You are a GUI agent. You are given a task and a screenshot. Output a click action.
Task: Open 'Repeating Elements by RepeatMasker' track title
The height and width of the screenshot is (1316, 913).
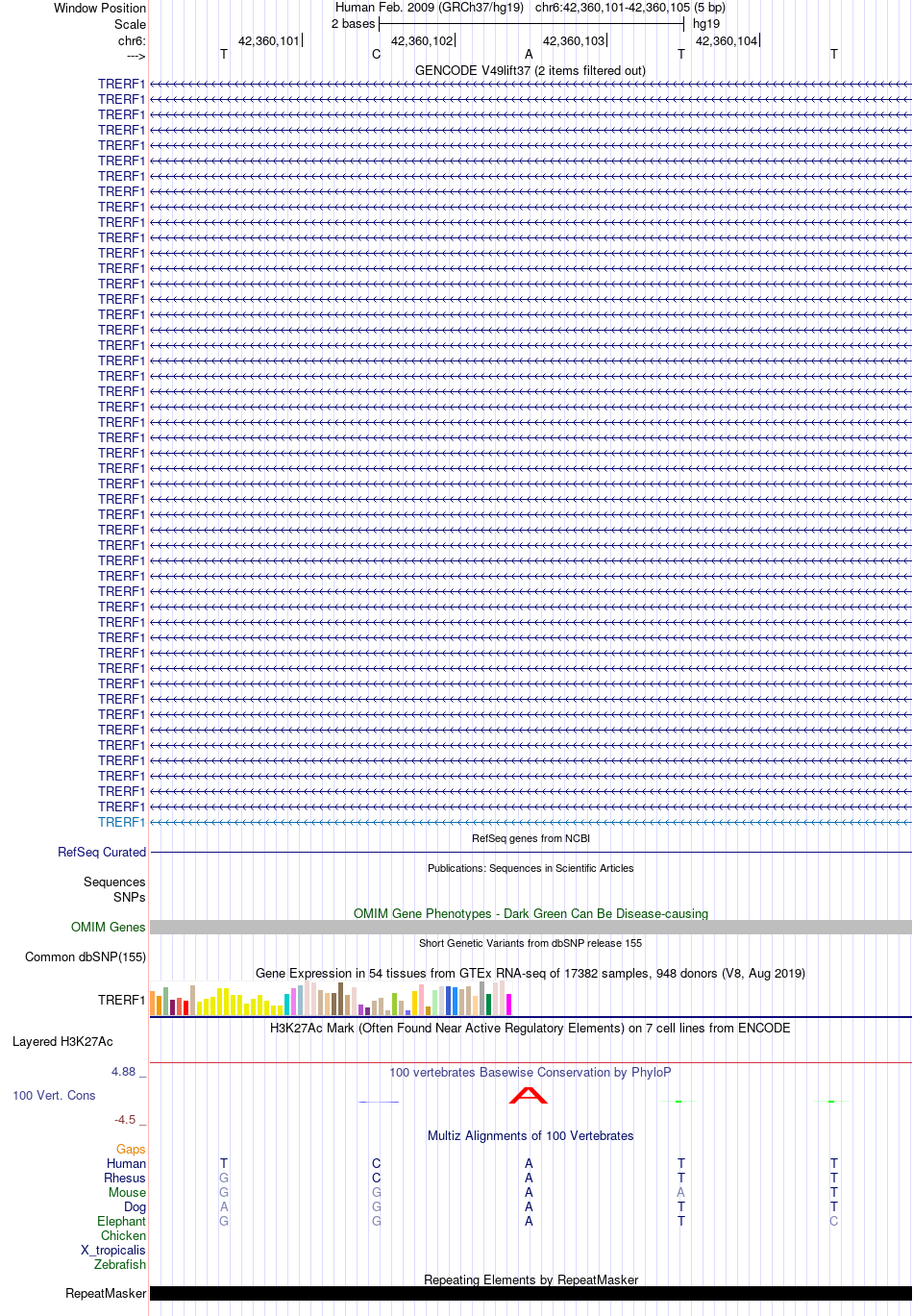pos(531,1279)
